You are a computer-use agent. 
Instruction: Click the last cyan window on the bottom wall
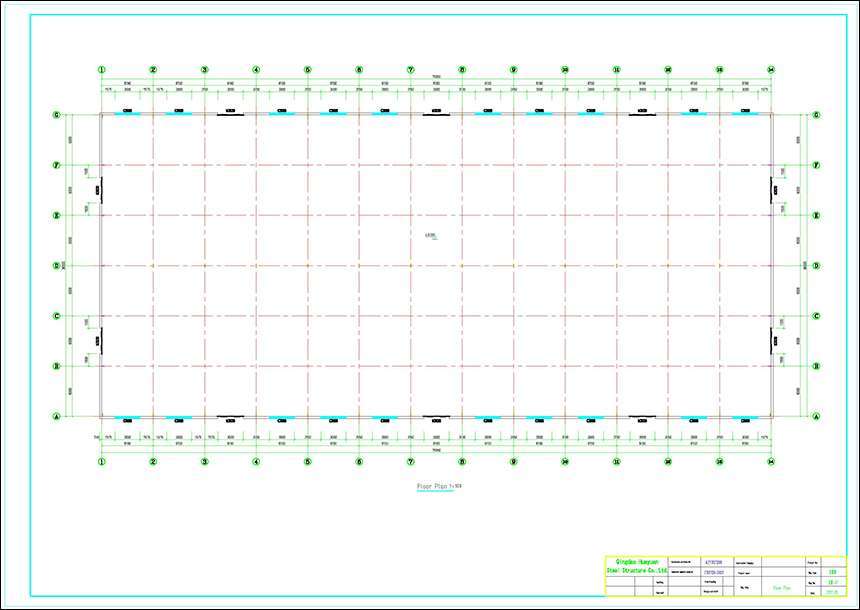745,418
